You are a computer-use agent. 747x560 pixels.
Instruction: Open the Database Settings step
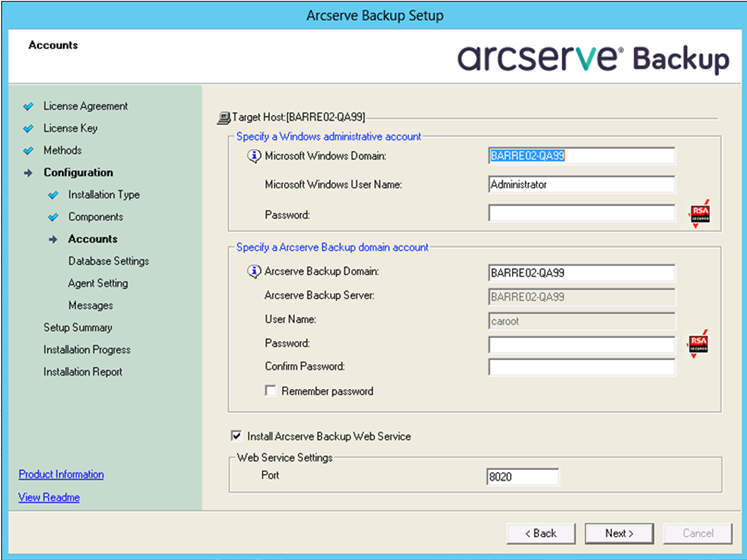[x=108, y=261]
